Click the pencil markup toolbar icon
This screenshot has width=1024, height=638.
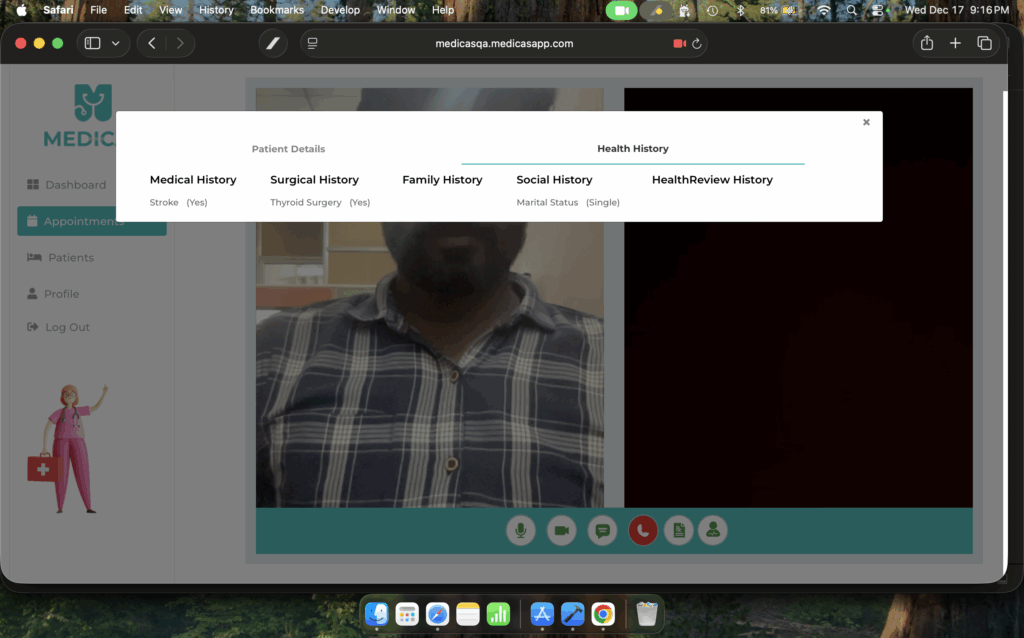(x=273, y=43)
